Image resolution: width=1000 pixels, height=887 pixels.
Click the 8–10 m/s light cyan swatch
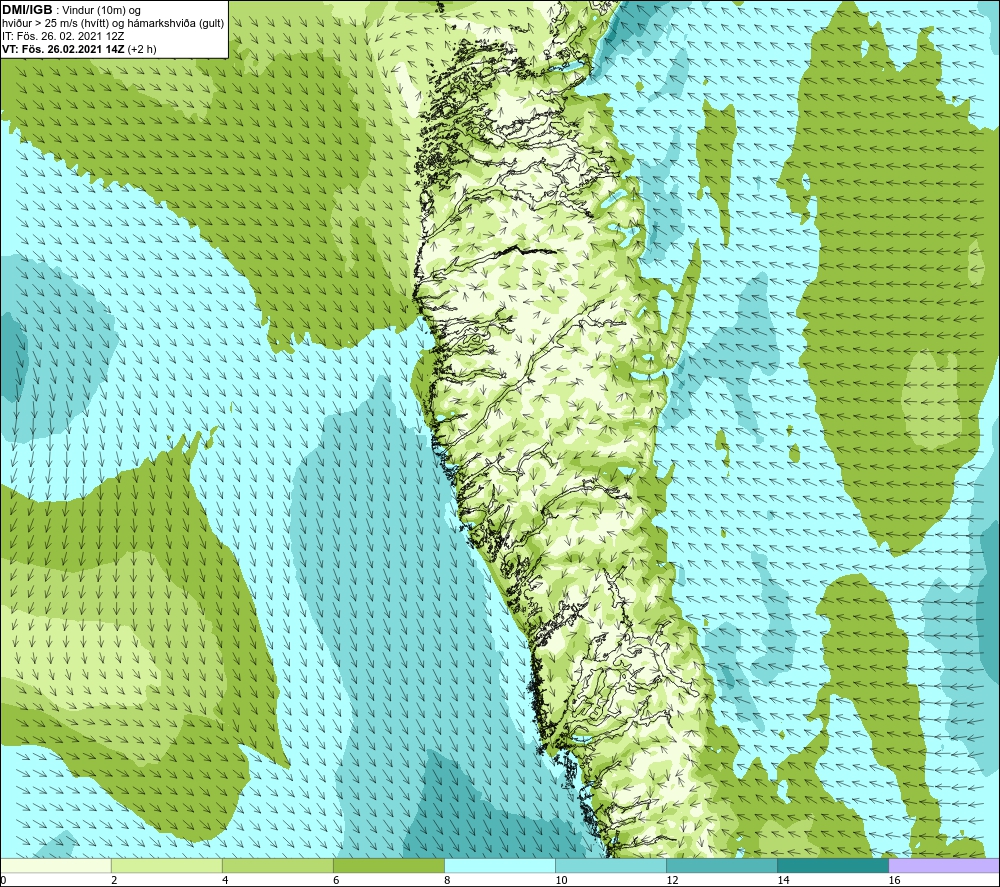(x=499, y=865)
